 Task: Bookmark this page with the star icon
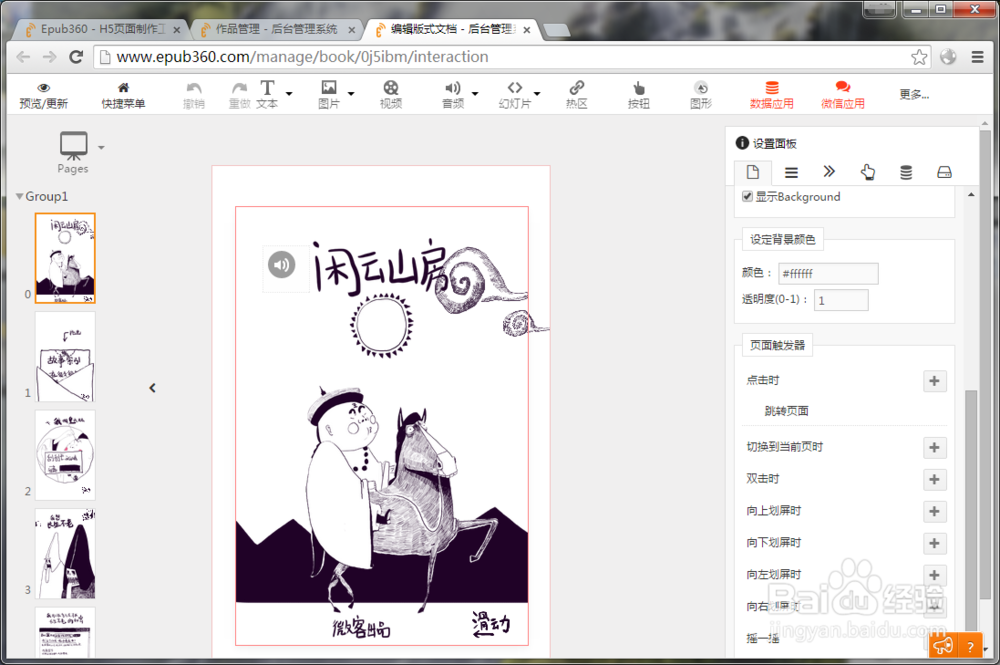pyautogui.click(x=919, y=57)
